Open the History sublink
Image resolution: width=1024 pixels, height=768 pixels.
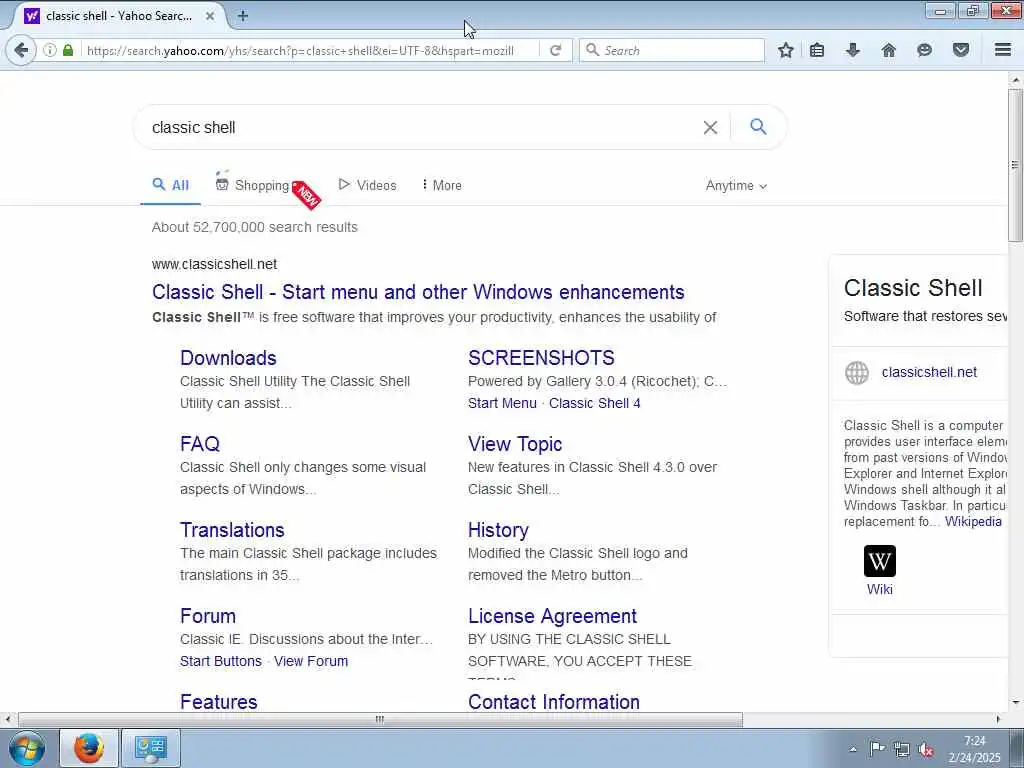click(x=498, y=530)
